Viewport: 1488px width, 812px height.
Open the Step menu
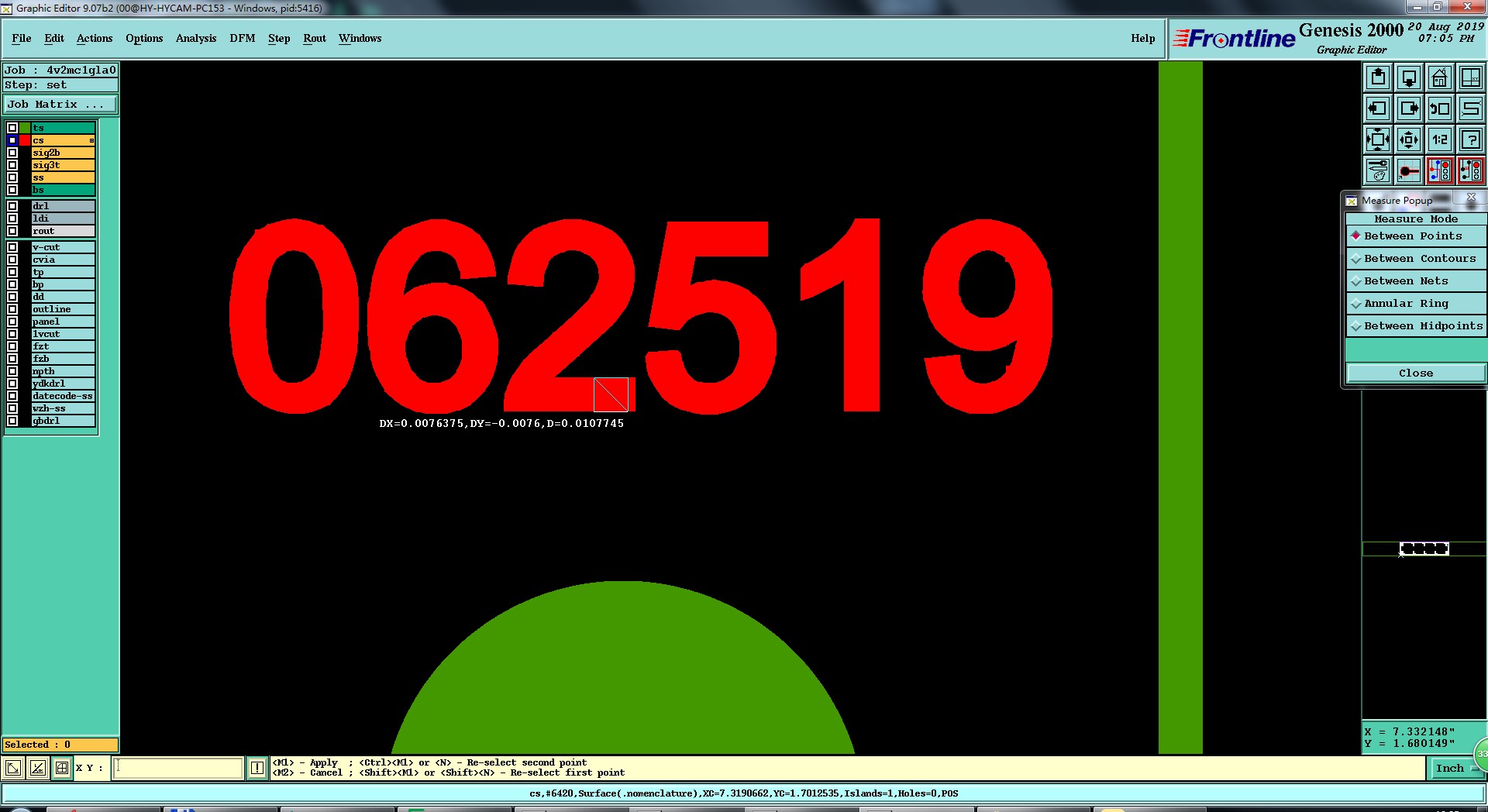tap(279, 38)
